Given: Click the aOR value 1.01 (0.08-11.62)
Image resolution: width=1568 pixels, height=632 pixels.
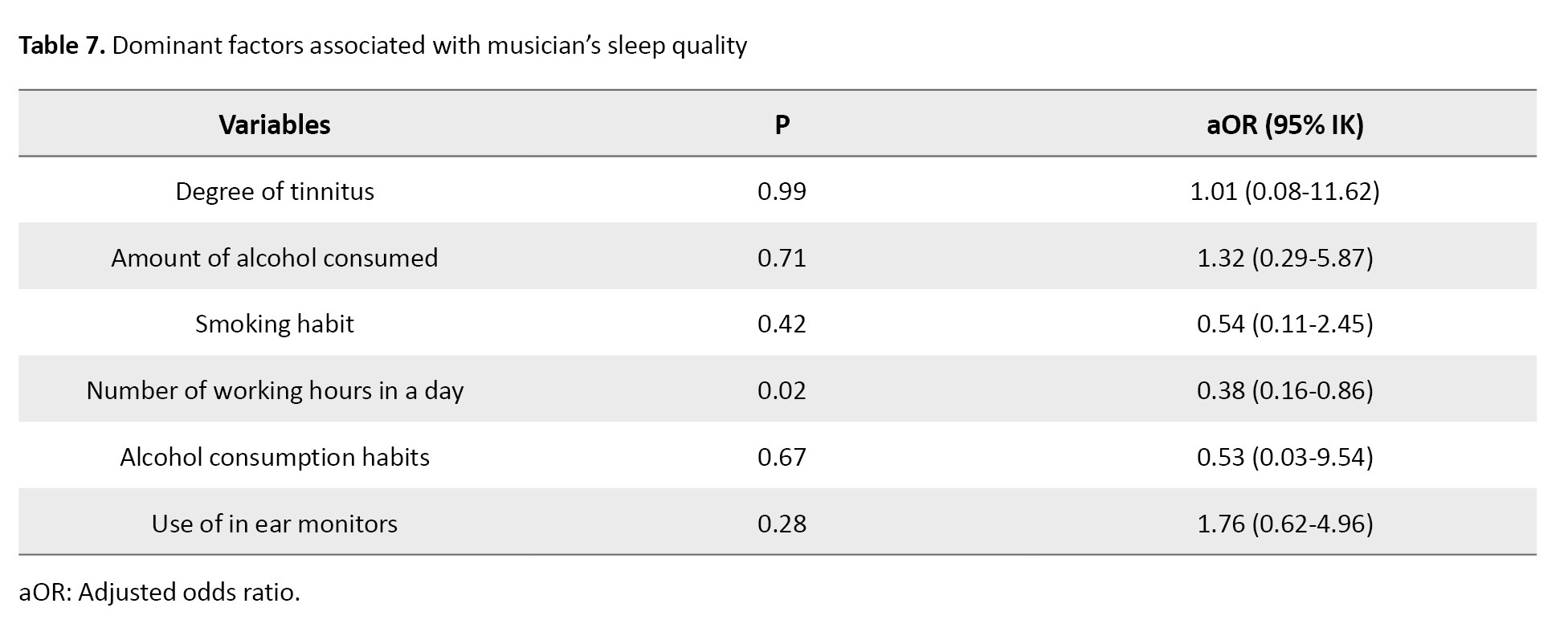Looking at the screenshot, I should pyautogui.click(x=1284, y=191).
